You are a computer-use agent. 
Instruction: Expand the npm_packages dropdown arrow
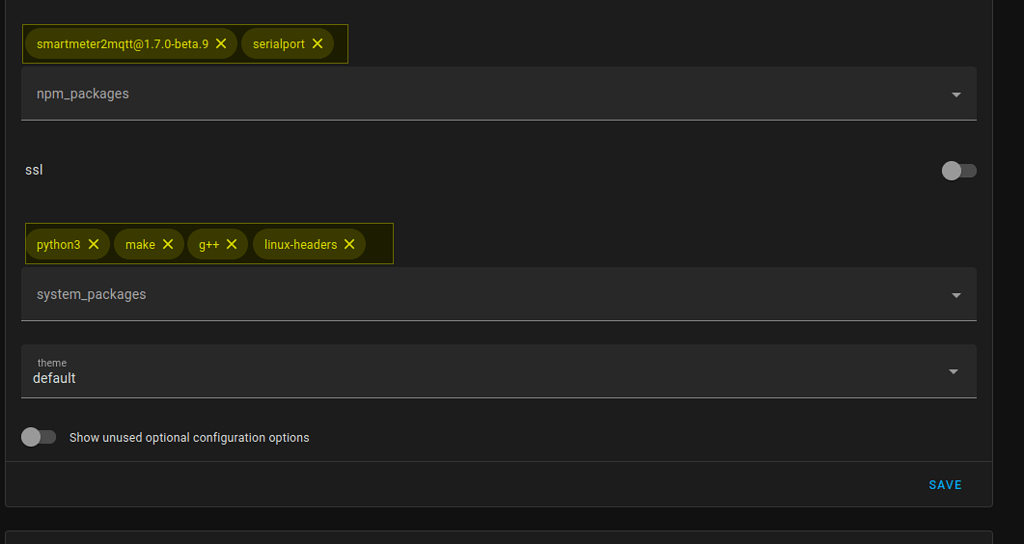tap(956, 95)
